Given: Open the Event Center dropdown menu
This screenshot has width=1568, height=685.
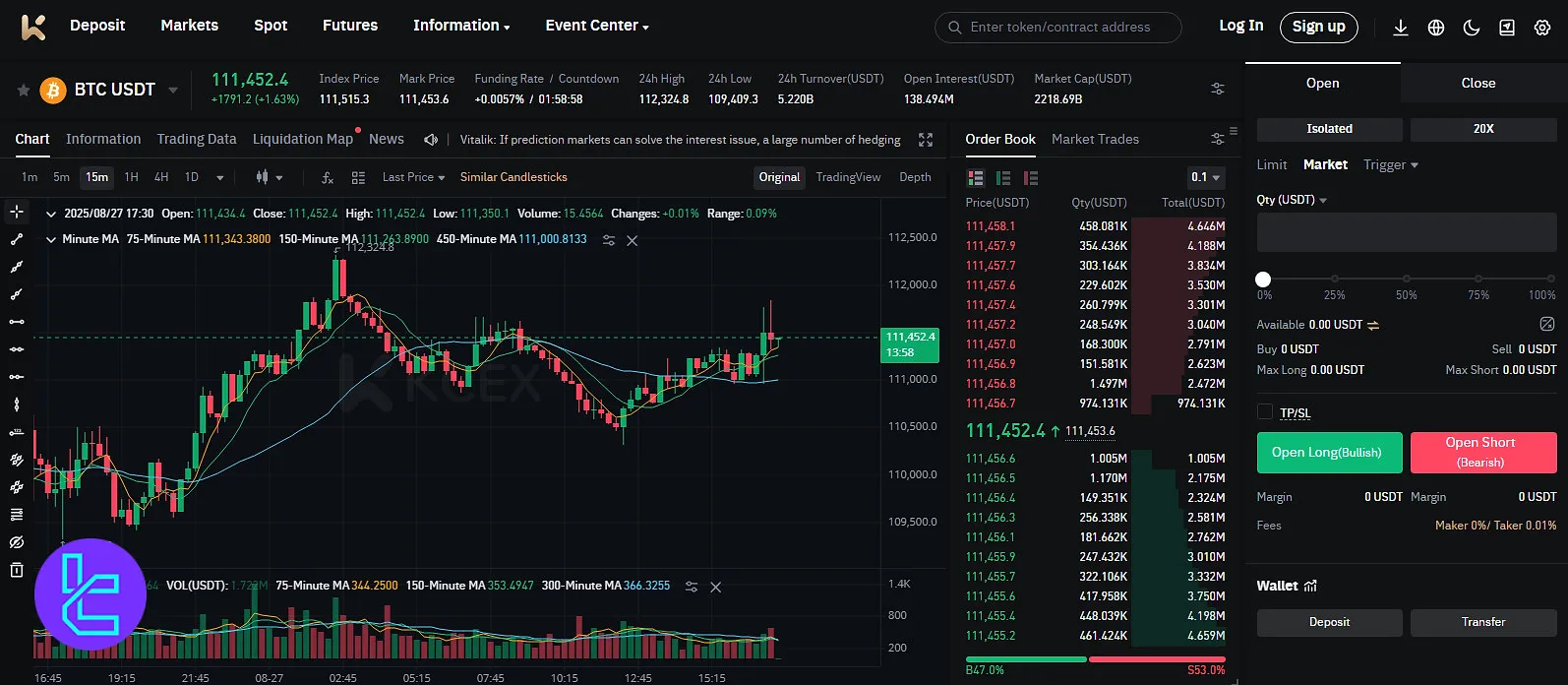Looking at the screenshot, I should point(597,26).
